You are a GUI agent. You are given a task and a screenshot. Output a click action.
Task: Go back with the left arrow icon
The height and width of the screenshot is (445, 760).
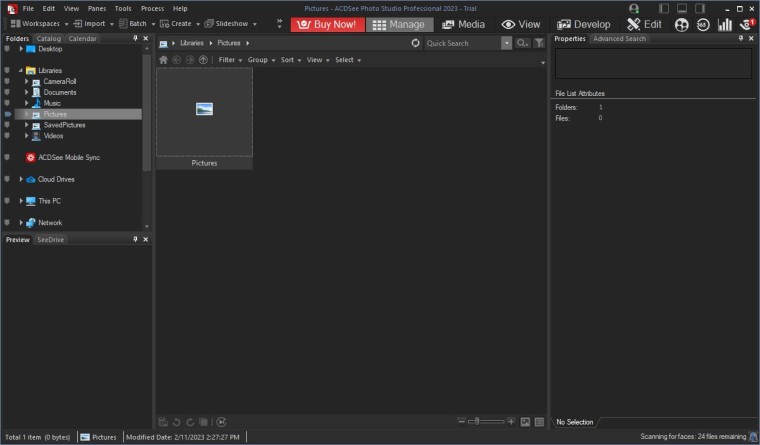(x=177, y=60)
